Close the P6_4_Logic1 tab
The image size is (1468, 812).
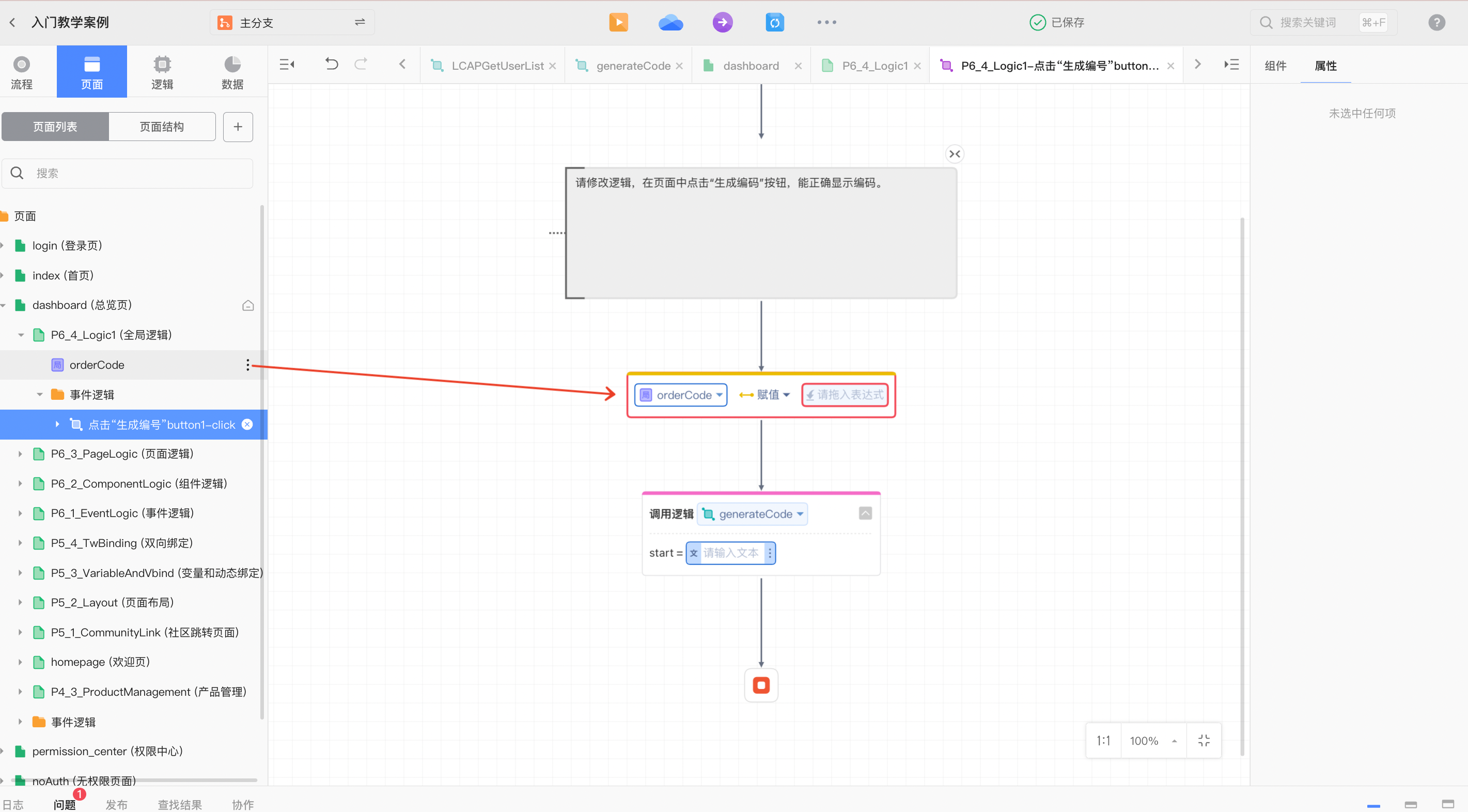(917, 66)
